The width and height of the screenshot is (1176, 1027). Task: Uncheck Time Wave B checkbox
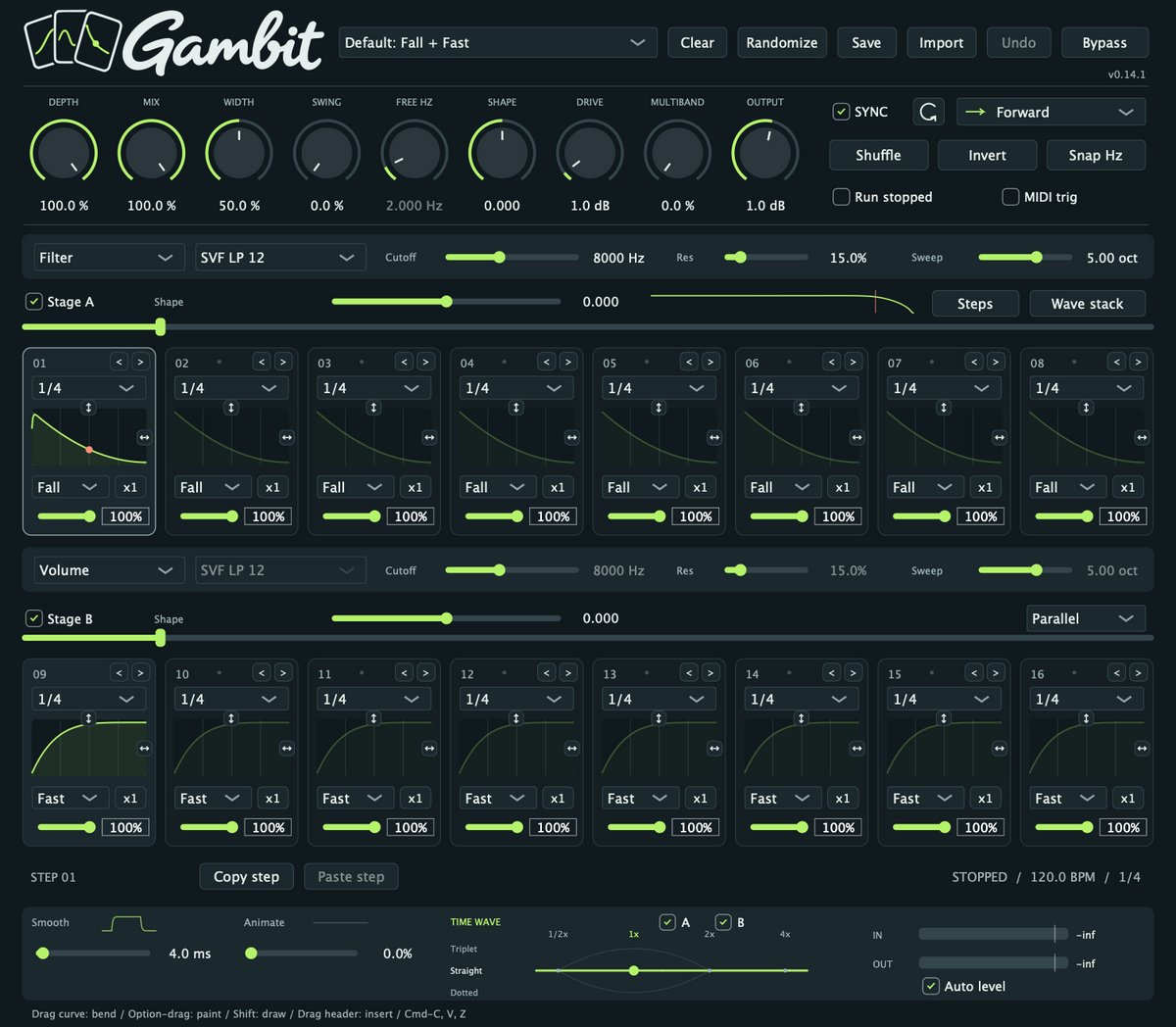pos(723,922)
